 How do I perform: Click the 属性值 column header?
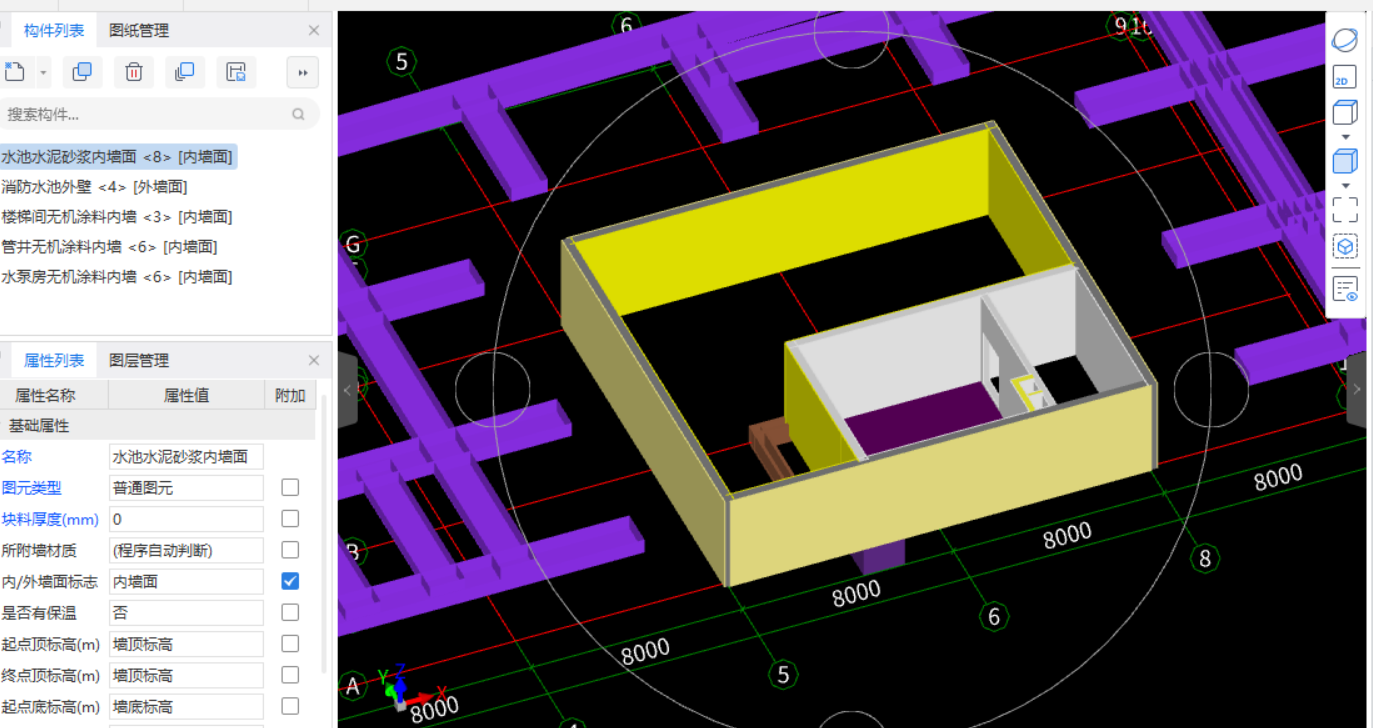tap(186, 395)
